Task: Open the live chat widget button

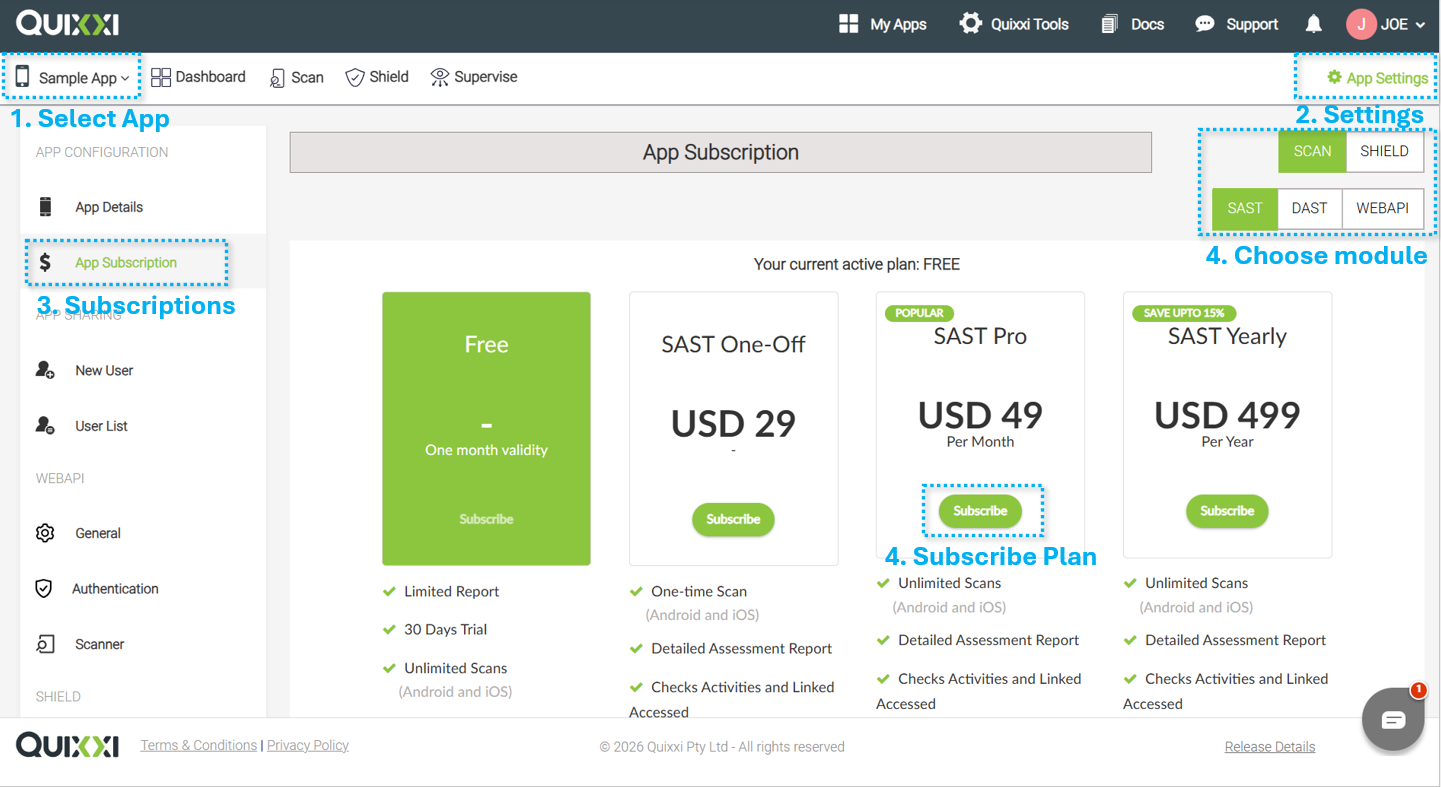Action: (1393, 719)
